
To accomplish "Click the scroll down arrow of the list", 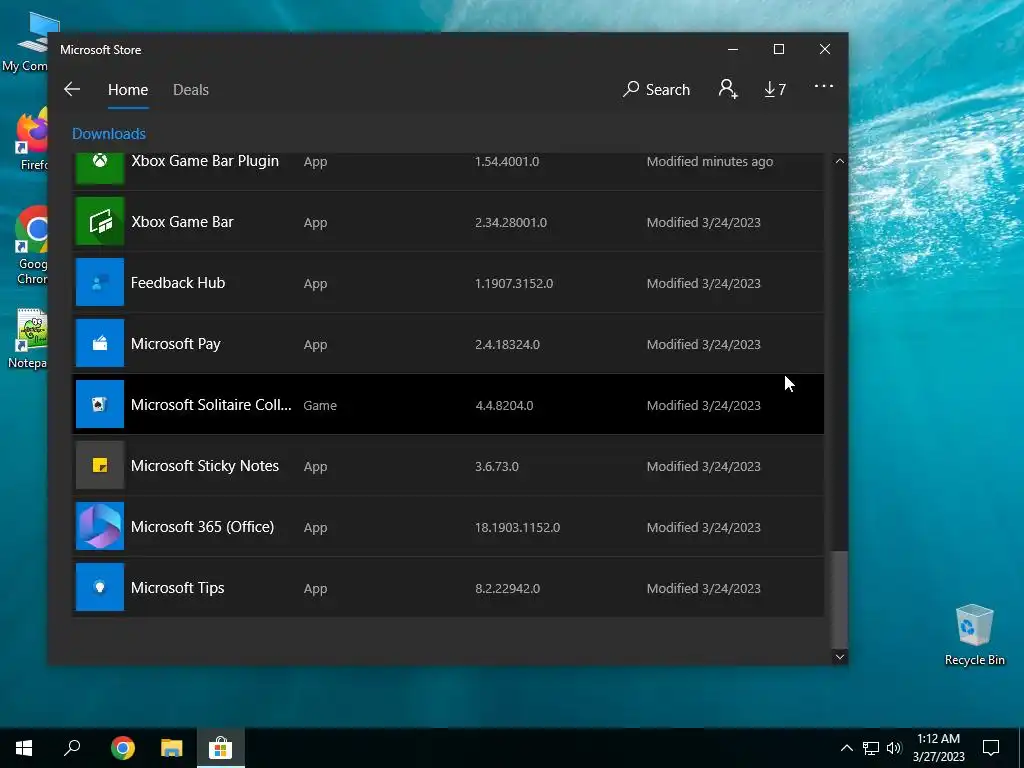I will click(x=840, y=657).
